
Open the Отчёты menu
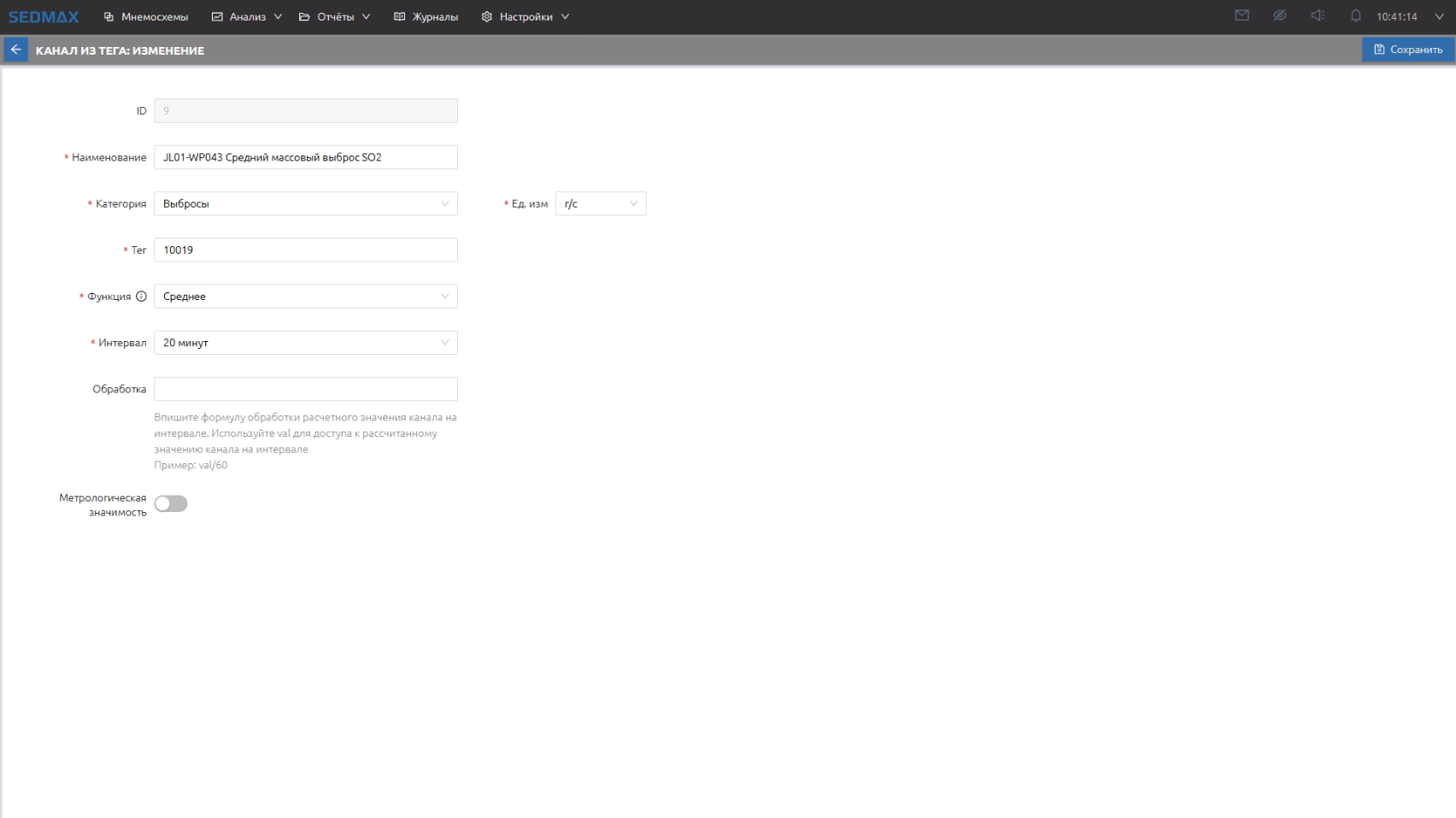[335, 17]
